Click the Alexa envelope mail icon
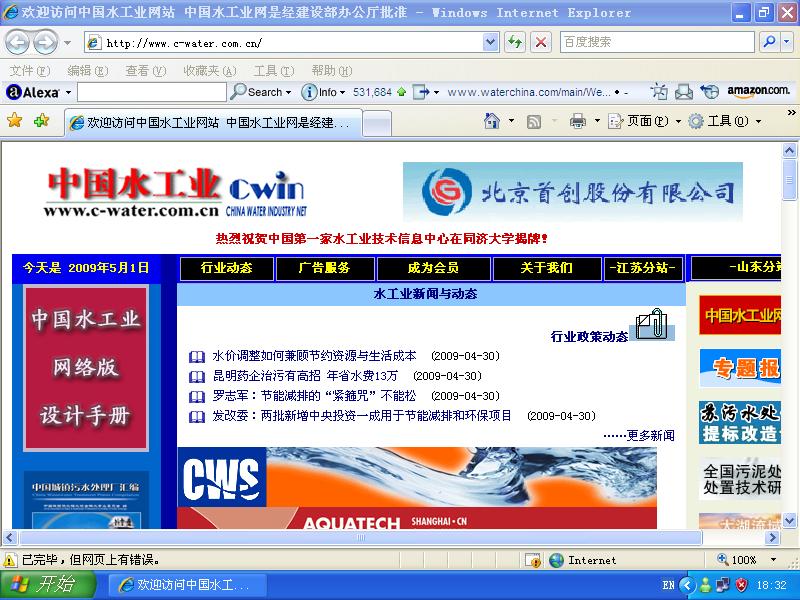 coord(684,92)
